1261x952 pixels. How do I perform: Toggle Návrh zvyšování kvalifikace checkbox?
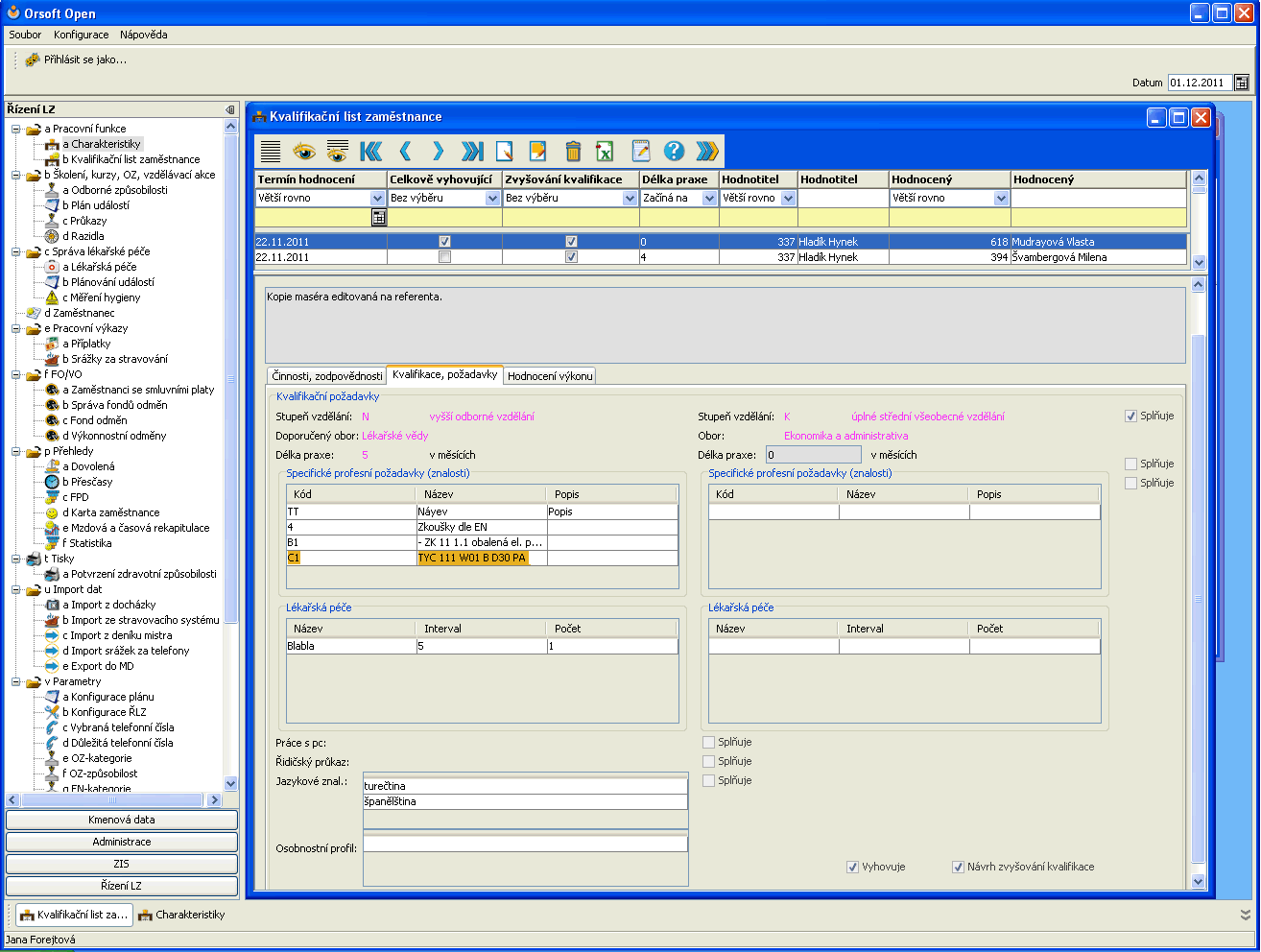click(958, 867)
